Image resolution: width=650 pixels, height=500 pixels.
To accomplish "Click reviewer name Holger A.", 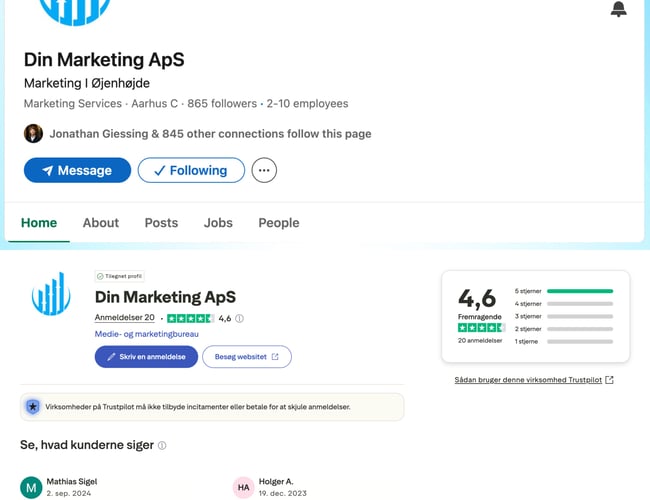I will [x=276, y=481].
